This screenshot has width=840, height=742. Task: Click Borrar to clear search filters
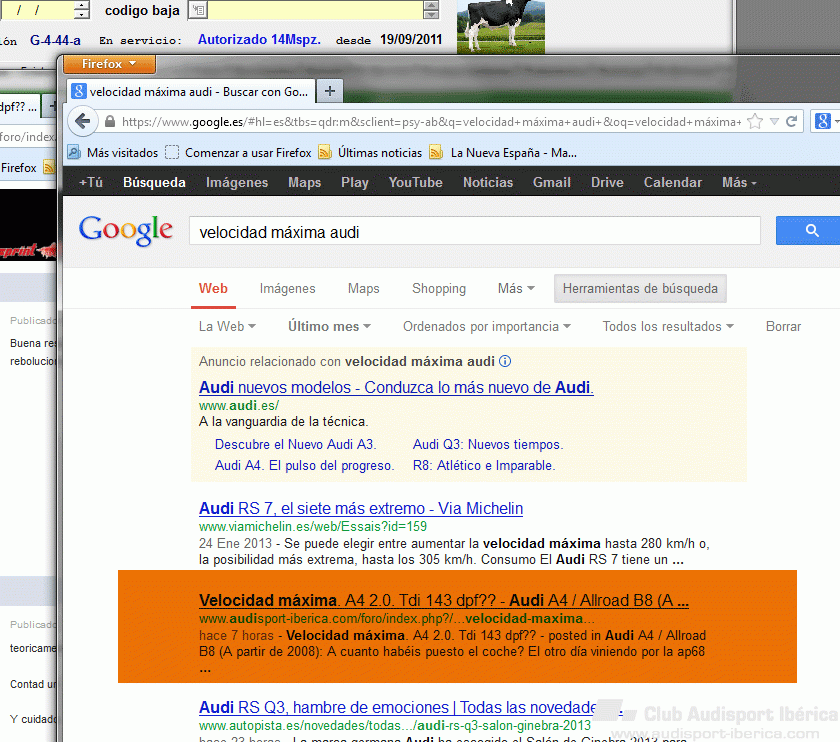point(783,326)
